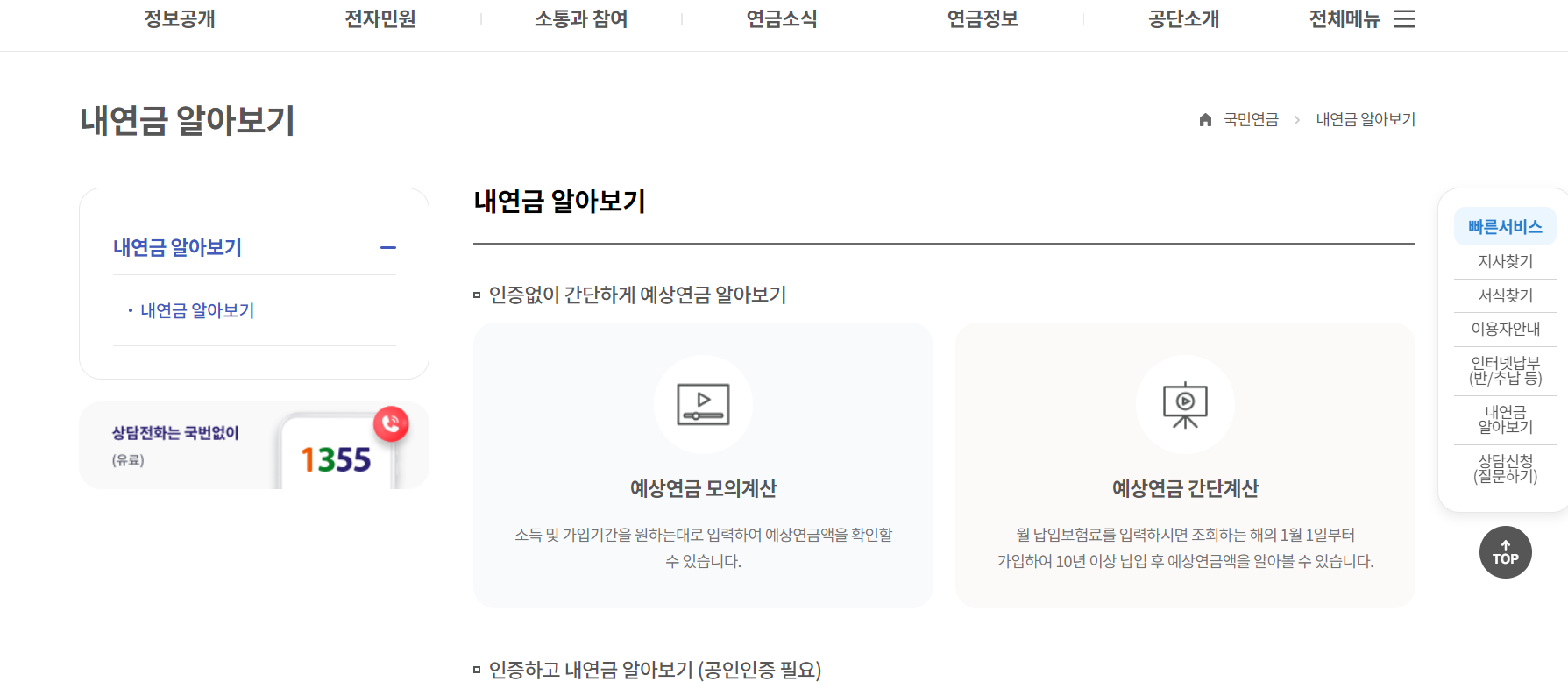The image size is (1568, 696).
Task: Click the 예상연금 모의계산 video icon
Action: pyautogui.click(x=703, y=405)
